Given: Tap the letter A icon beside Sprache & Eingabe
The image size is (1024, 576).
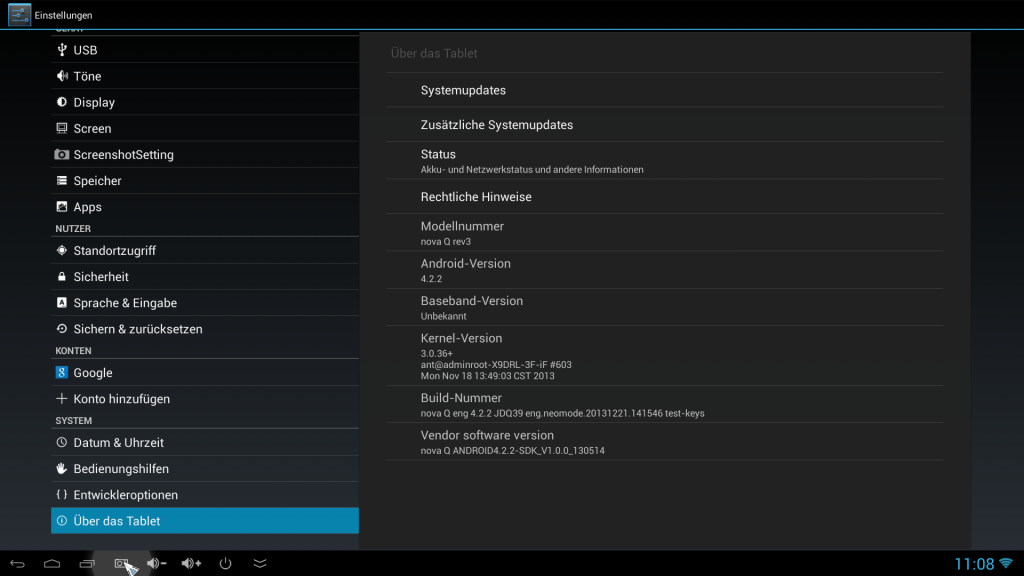Looking at the screenshot, I should click(62, 302).
